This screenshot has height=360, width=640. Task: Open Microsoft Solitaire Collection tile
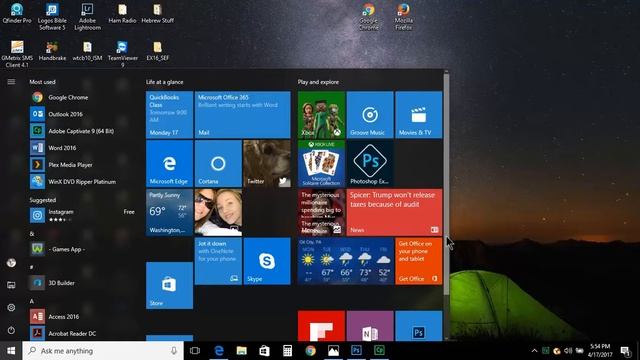[321, 163]
